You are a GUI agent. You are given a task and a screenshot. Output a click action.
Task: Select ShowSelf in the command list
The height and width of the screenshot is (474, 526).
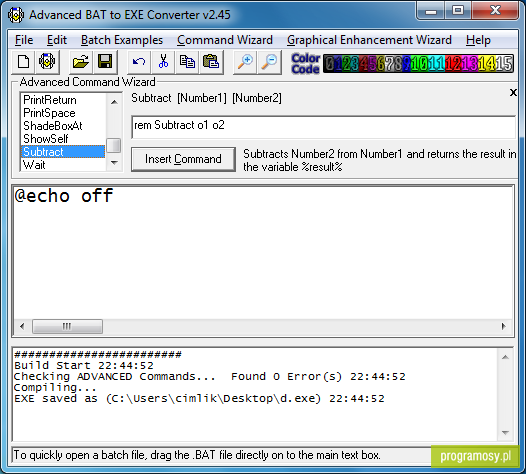63,139
